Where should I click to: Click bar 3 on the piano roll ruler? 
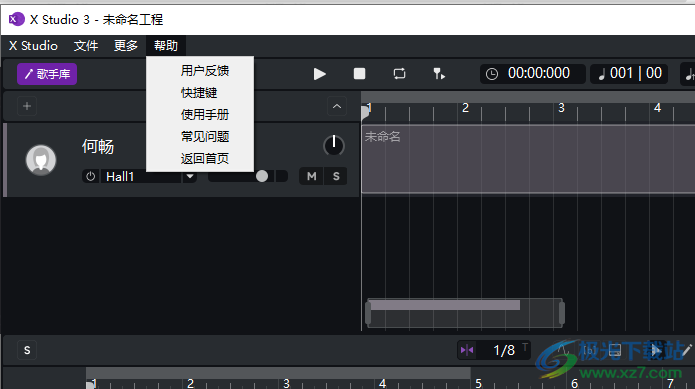286,383
